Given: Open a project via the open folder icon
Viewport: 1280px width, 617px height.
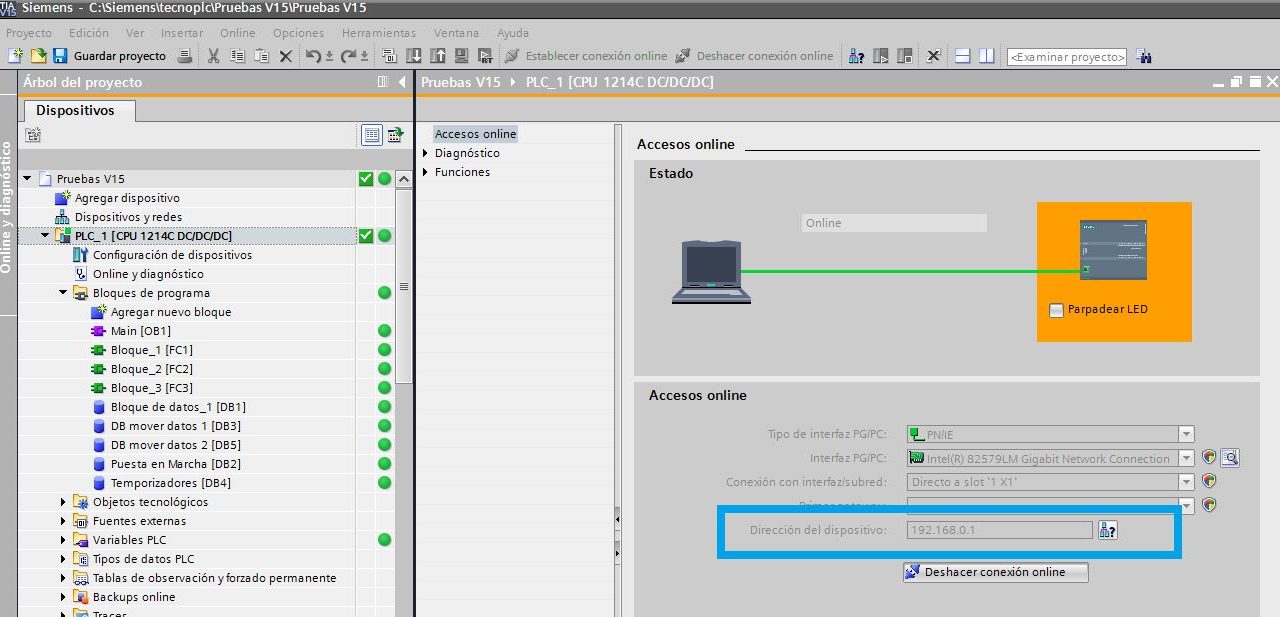Looking at the screenshot, I should click(38, 56).
